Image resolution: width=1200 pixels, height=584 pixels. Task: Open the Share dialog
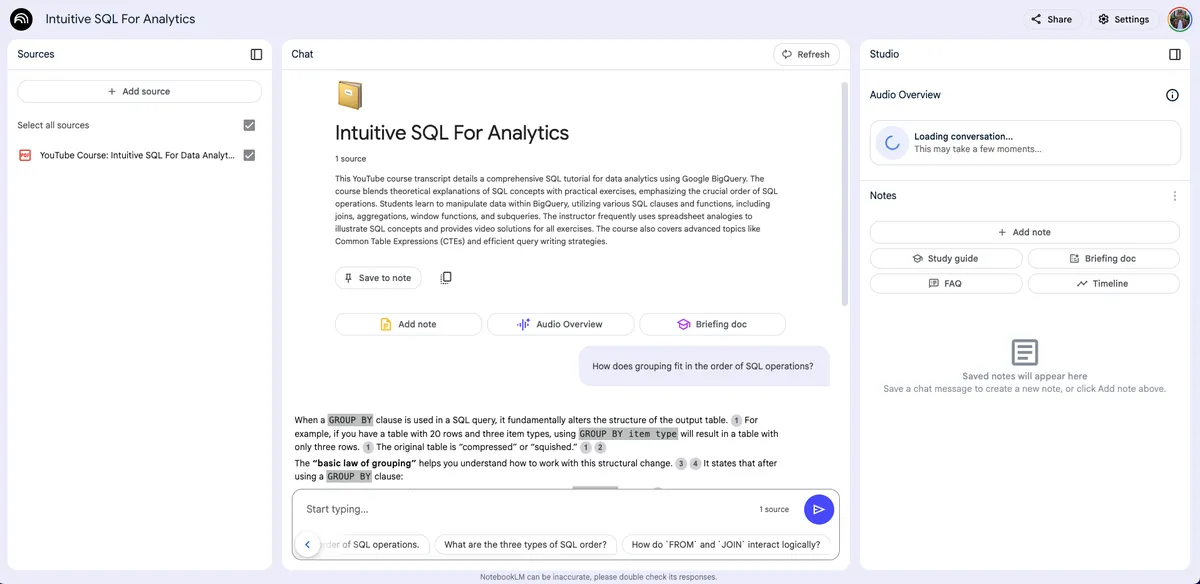click(1052, 19)
